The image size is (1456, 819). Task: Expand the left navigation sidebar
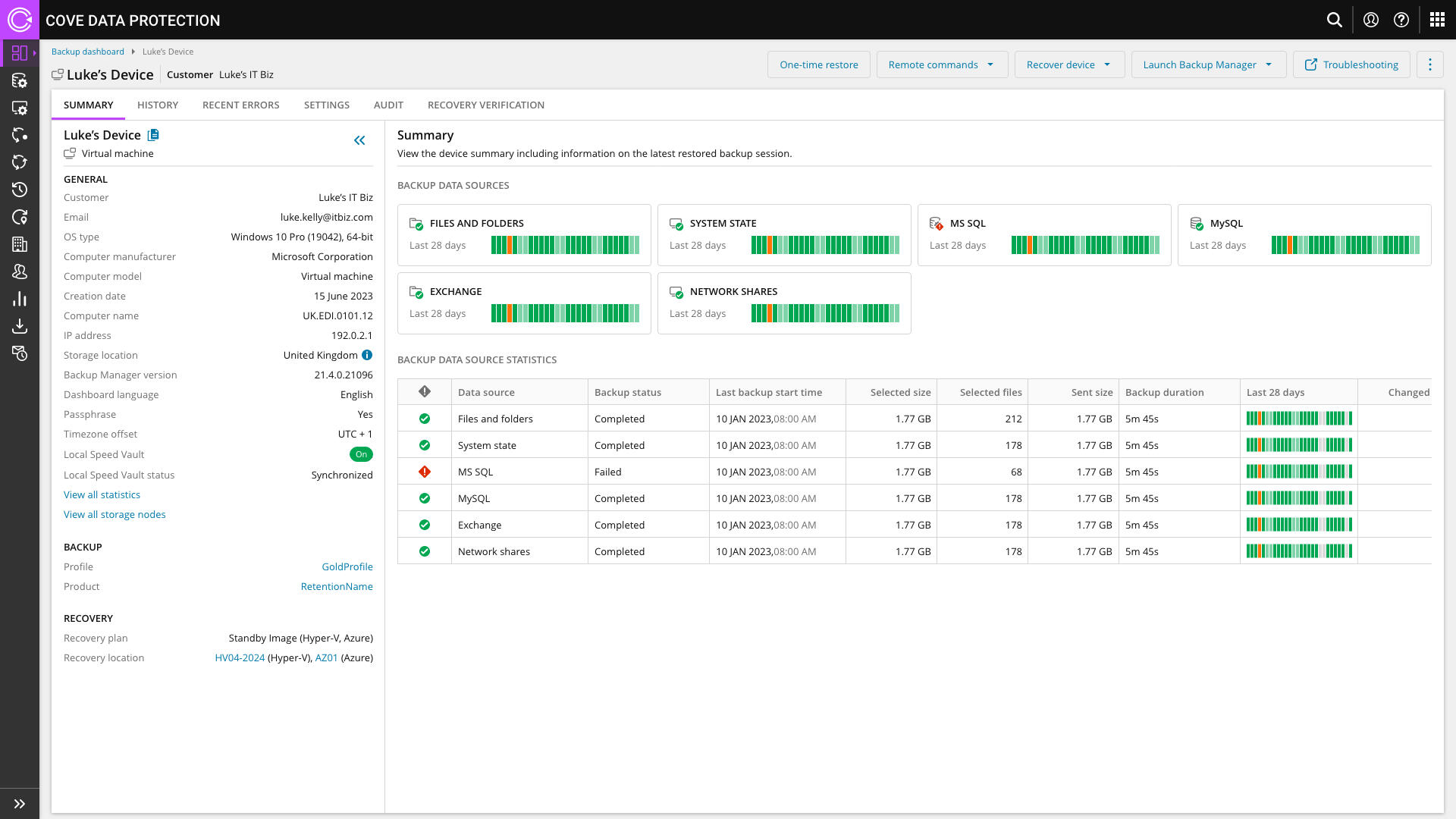[20, 804]
